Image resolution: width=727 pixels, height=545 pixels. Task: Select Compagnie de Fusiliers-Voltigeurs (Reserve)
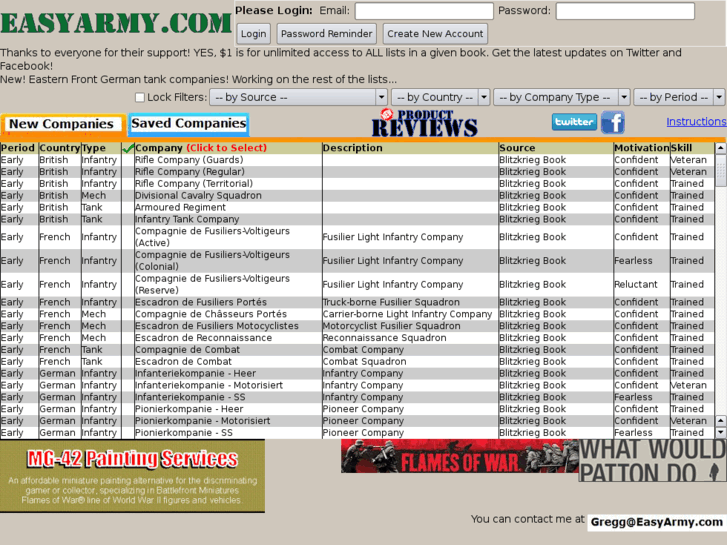(x=212, y=284)
